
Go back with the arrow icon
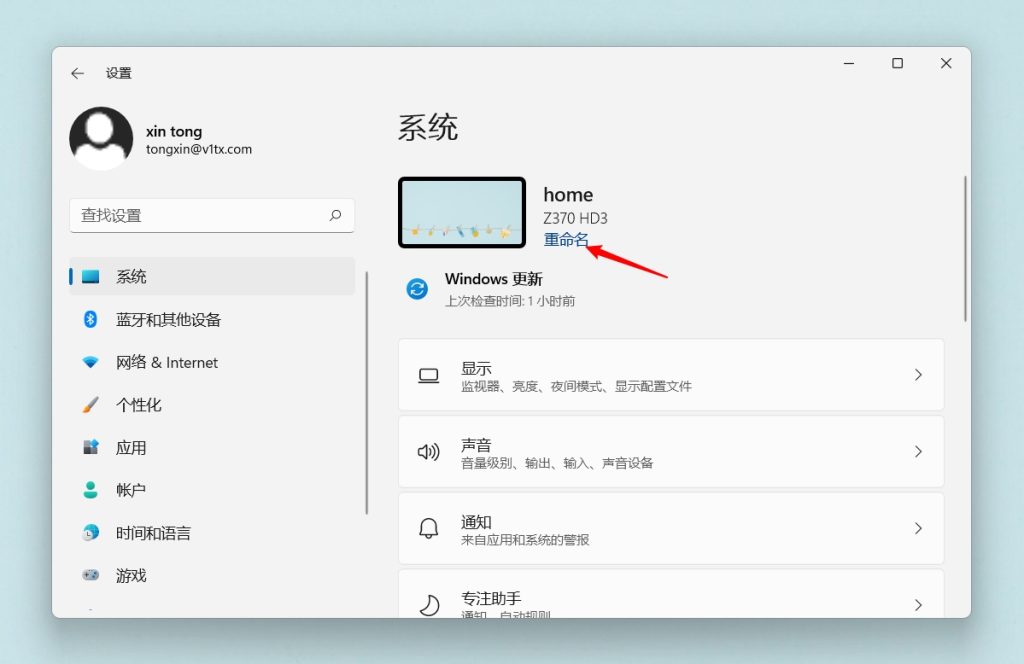click(78, 73)
